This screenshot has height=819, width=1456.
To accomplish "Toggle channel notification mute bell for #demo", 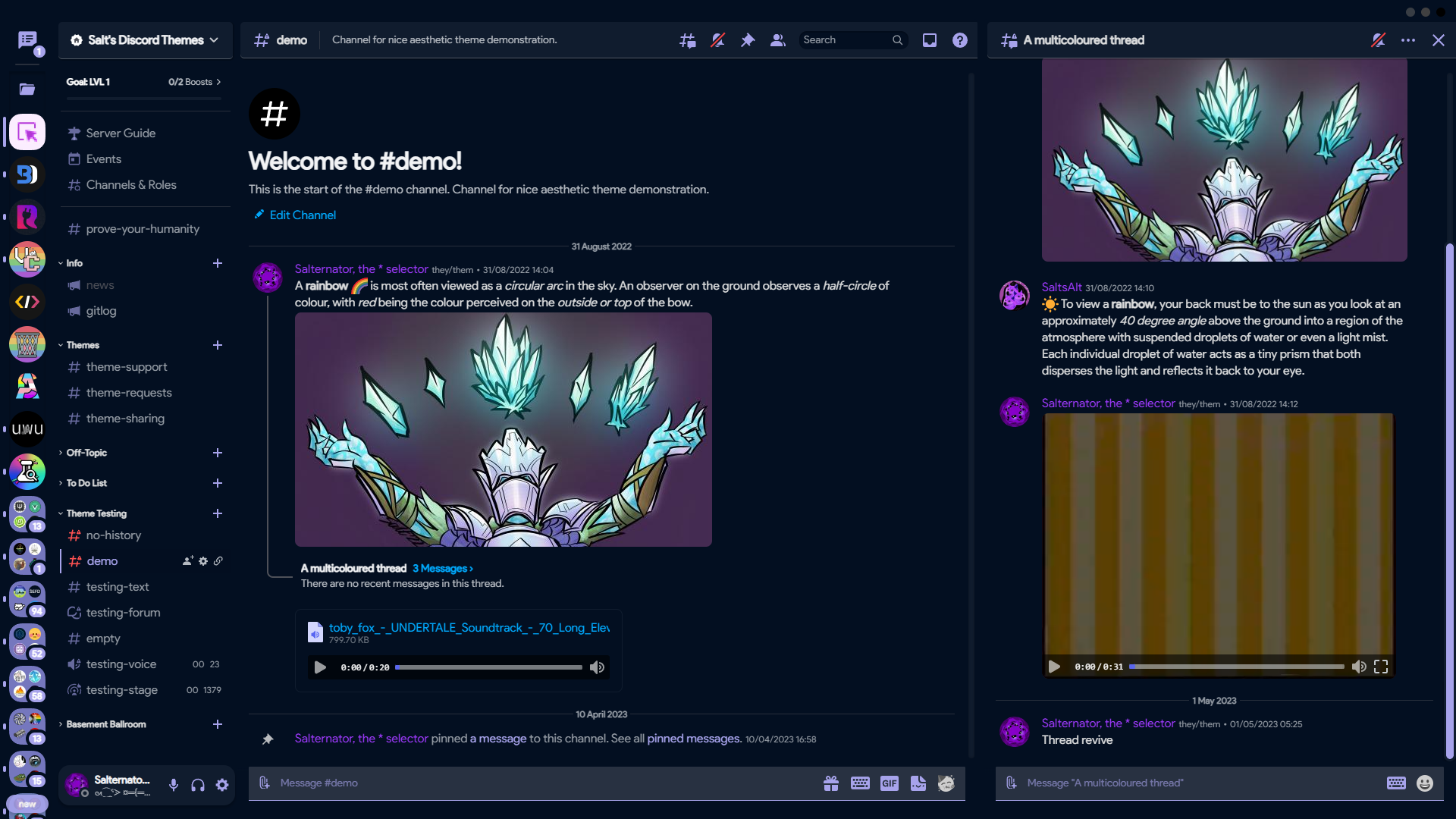I will coord(717,40).
